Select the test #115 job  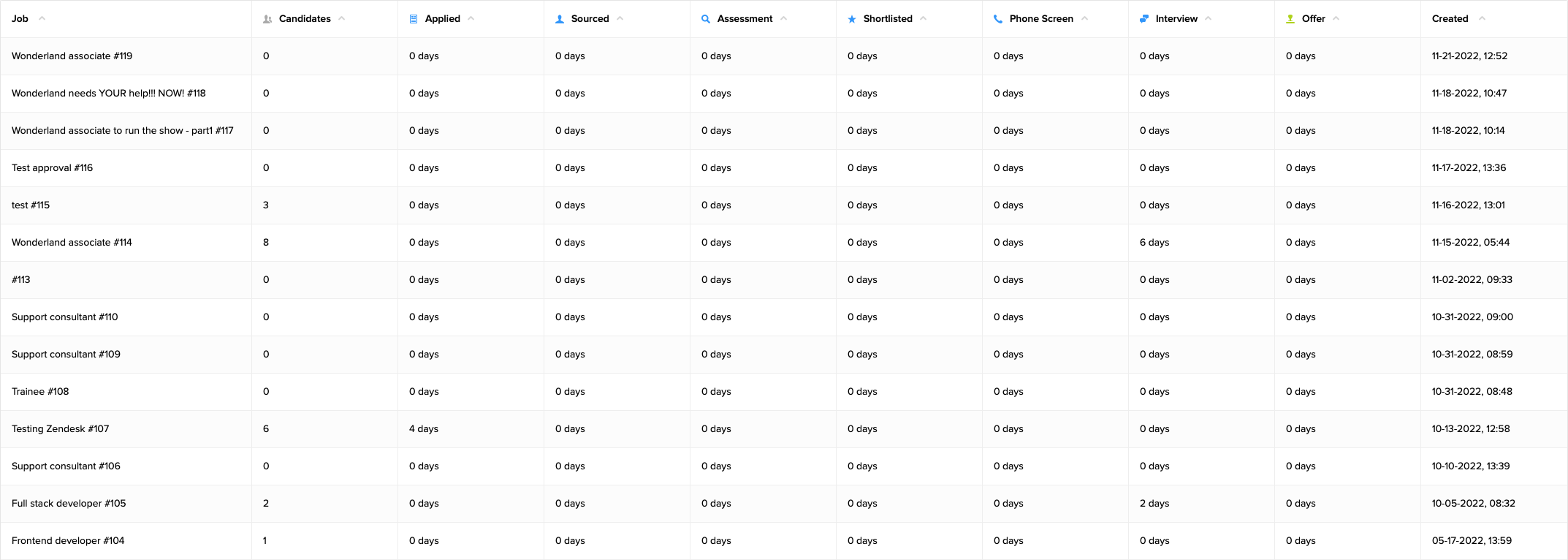[31, 205]
